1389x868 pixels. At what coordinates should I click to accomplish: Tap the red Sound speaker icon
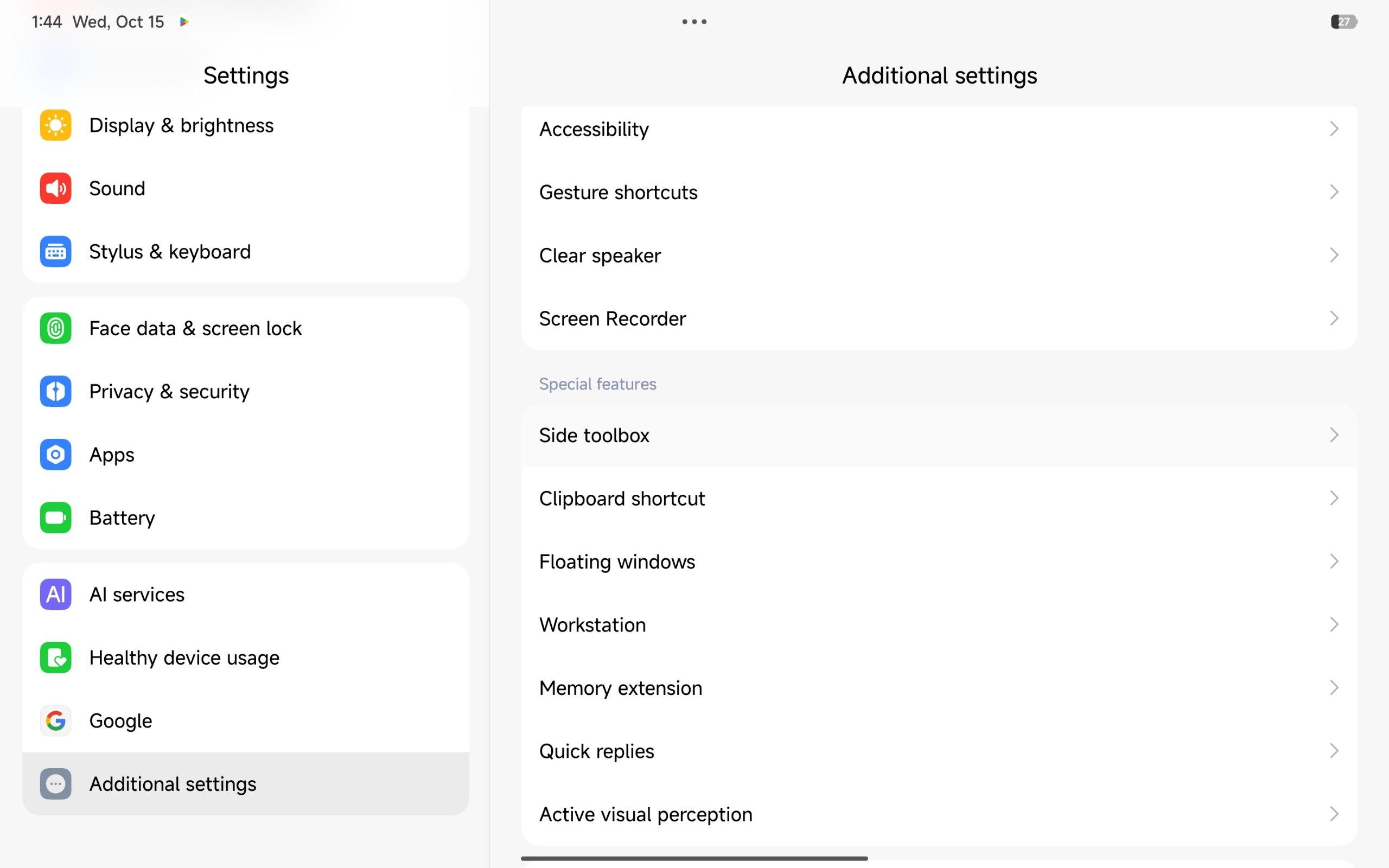(55, 188)
